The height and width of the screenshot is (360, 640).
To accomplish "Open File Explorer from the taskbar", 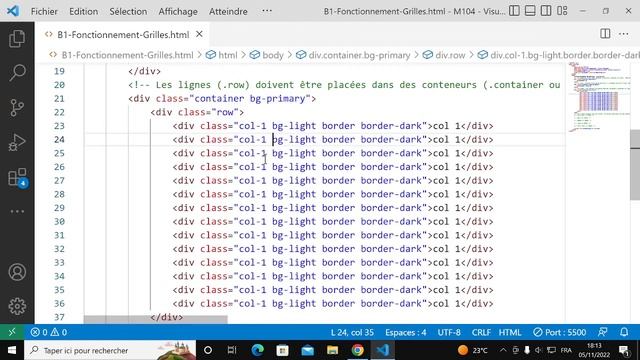I will tap(332, 350).
